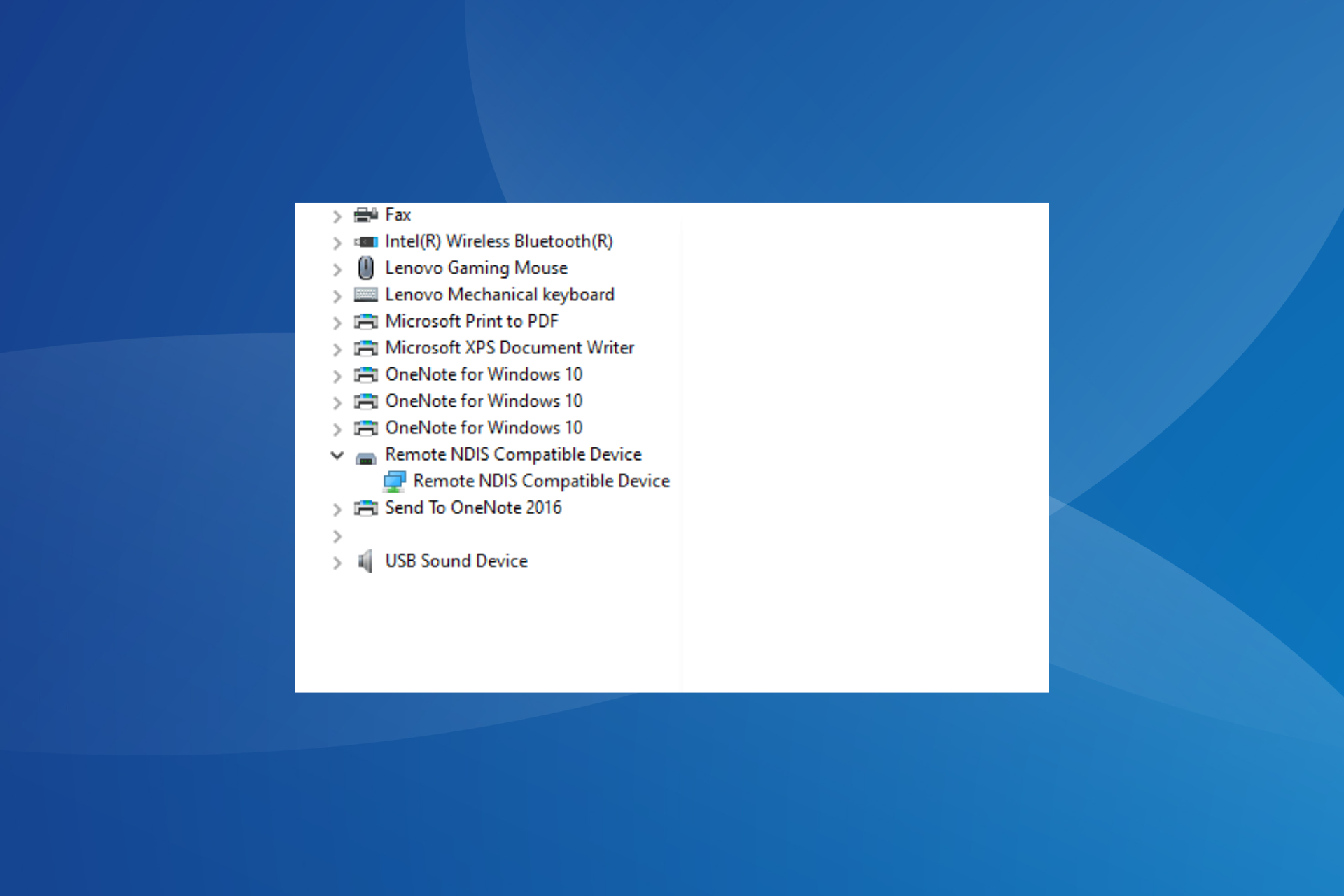Viewport: 1344px width, 896px height.
Task: Expand the USB Sound Device node
Action: 337,563
